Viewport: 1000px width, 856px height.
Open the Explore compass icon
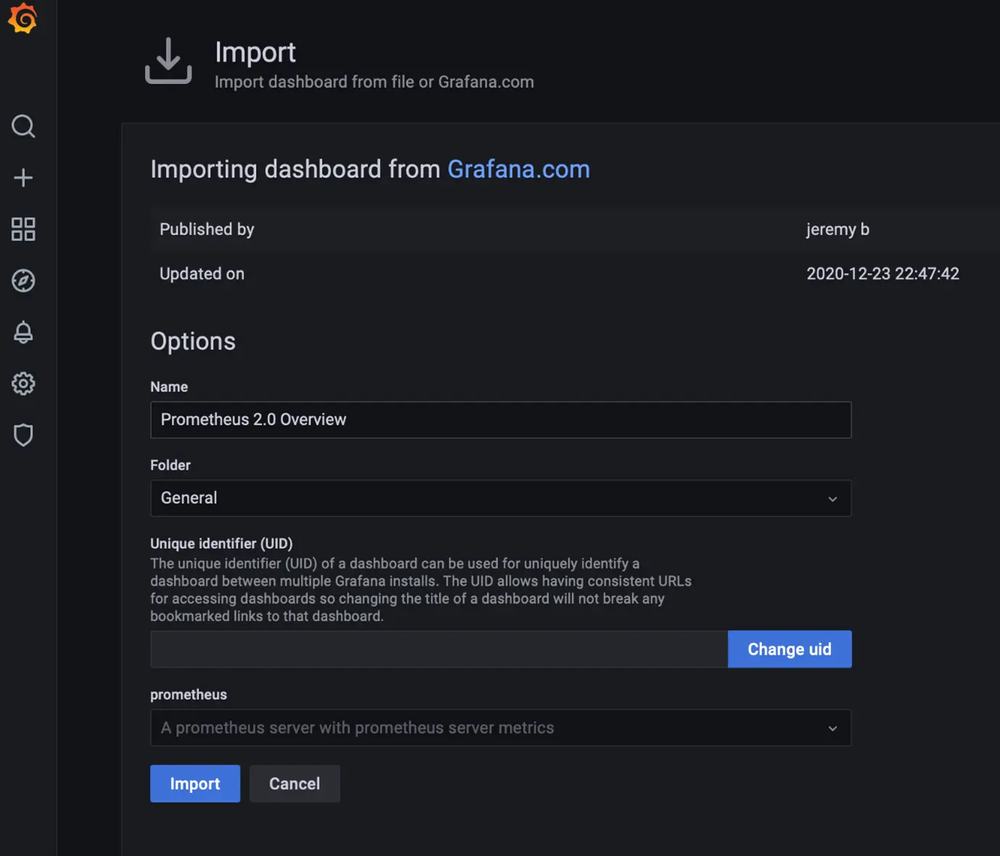(x=24, y=281)
